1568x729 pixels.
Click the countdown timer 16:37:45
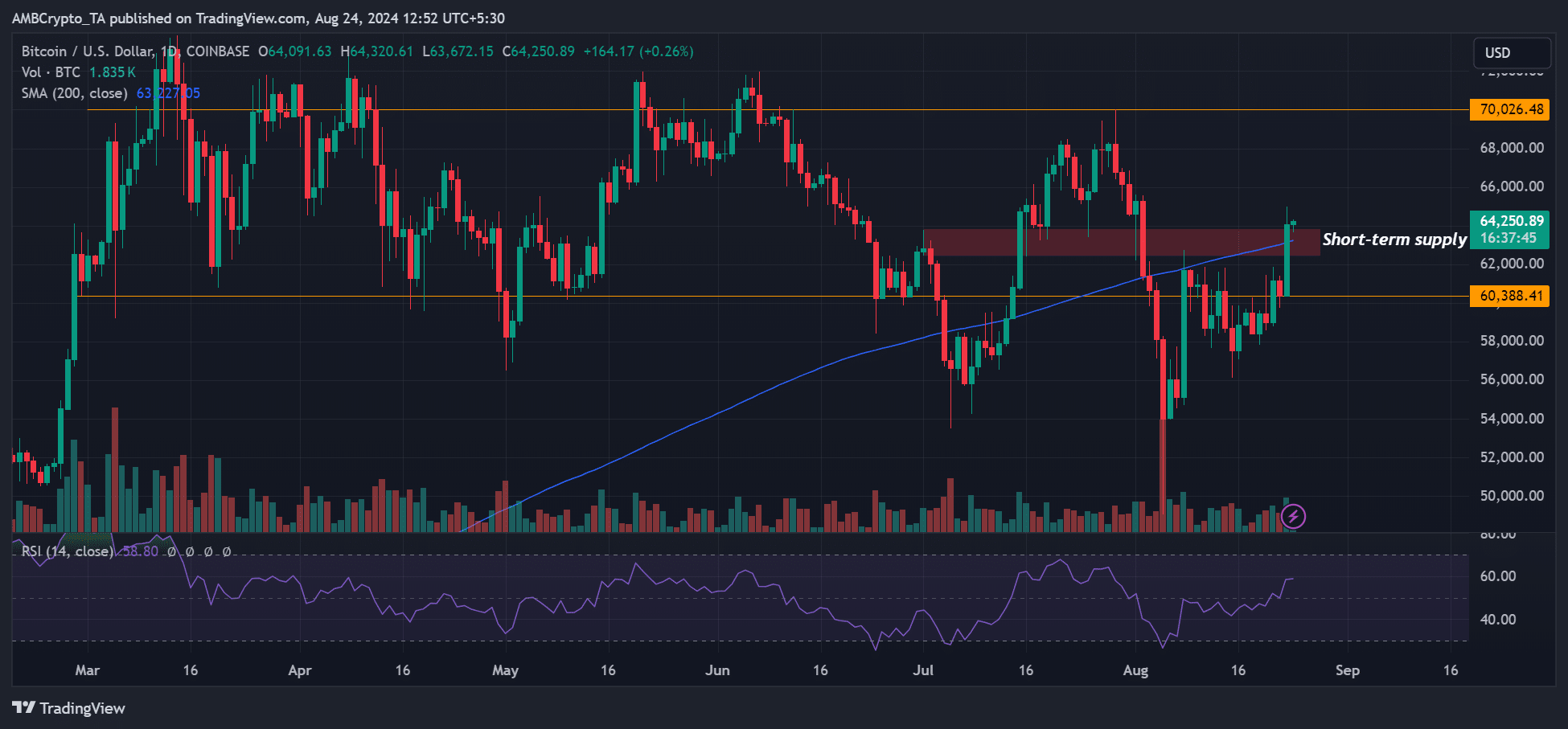pyautogui.click(x=1509, y=239)
